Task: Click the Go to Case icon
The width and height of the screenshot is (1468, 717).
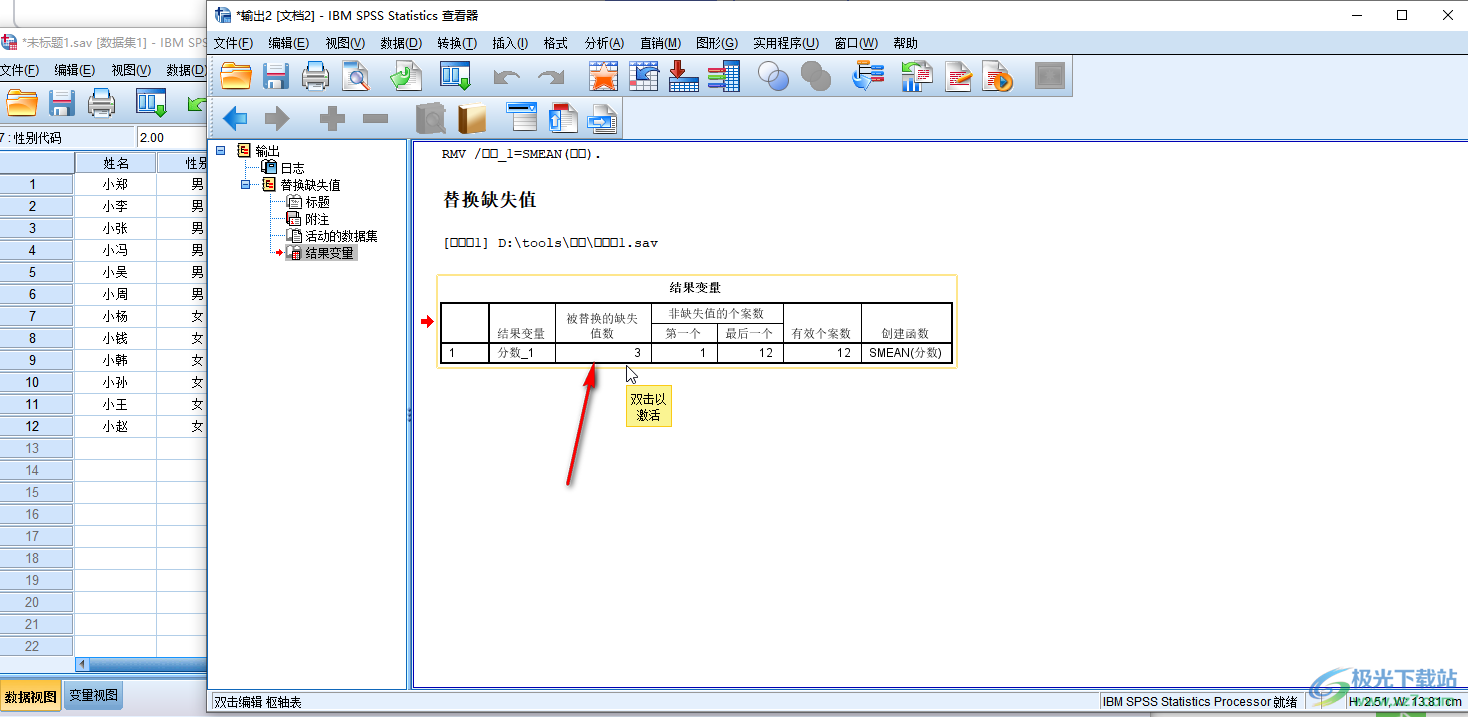Action: [x=643, y=76]
